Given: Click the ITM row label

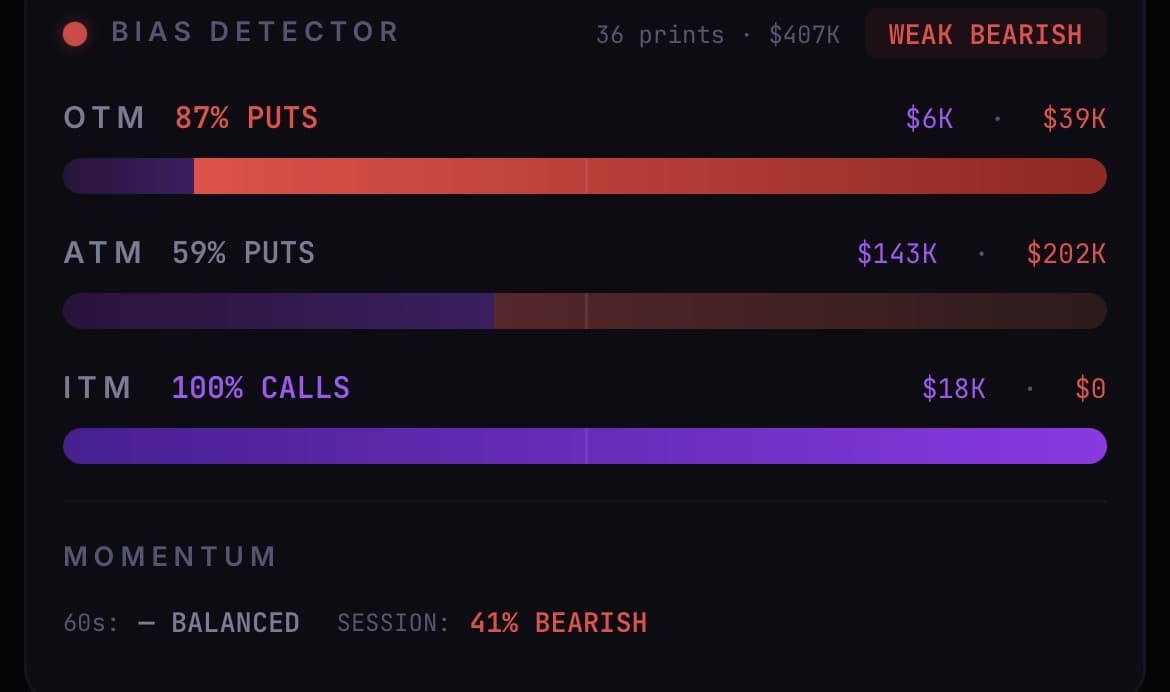Looking at the screenshot, I should [98, 388].
